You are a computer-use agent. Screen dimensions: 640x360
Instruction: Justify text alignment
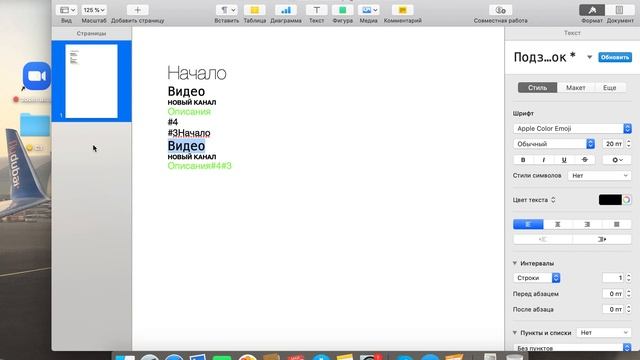click(617, 224)
